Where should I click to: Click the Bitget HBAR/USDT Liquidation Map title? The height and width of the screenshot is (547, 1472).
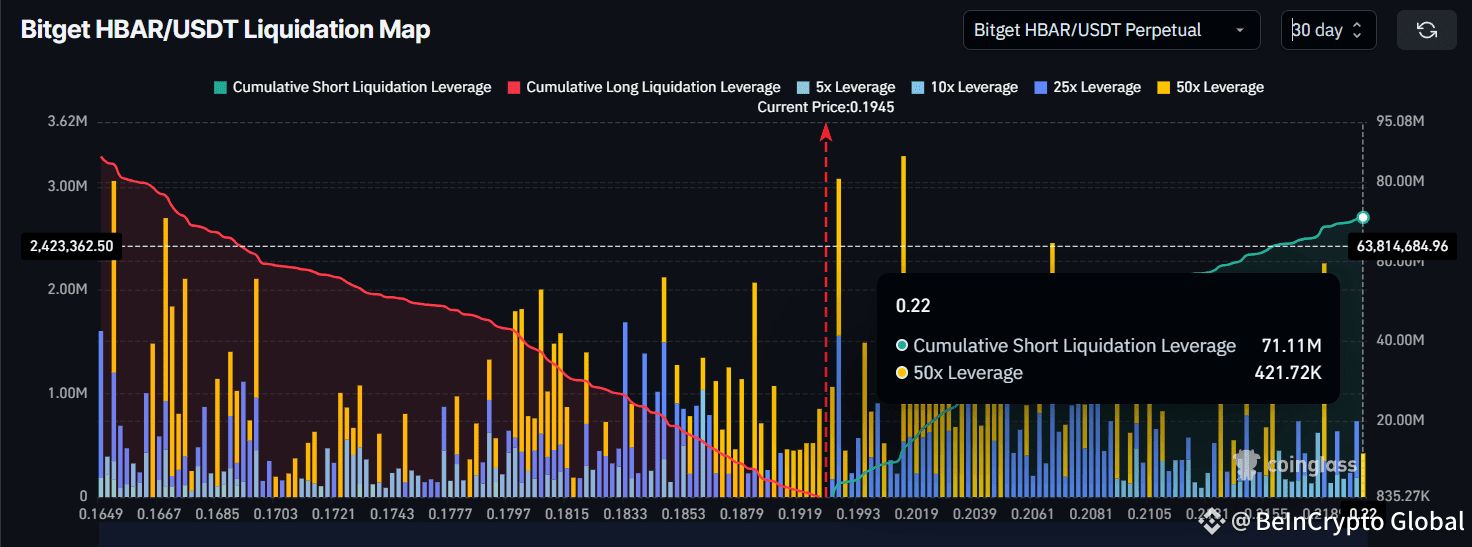point(226,30)
